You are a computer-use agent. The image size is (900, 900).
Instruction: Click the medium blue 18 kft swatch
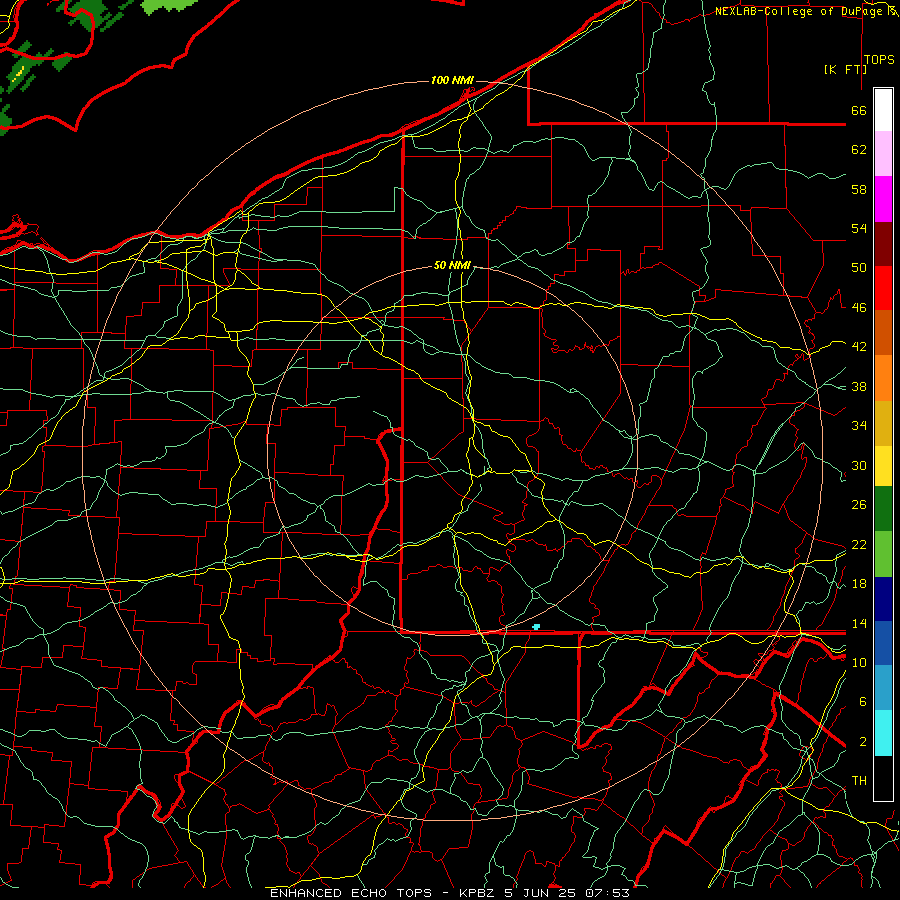[883, 643]
